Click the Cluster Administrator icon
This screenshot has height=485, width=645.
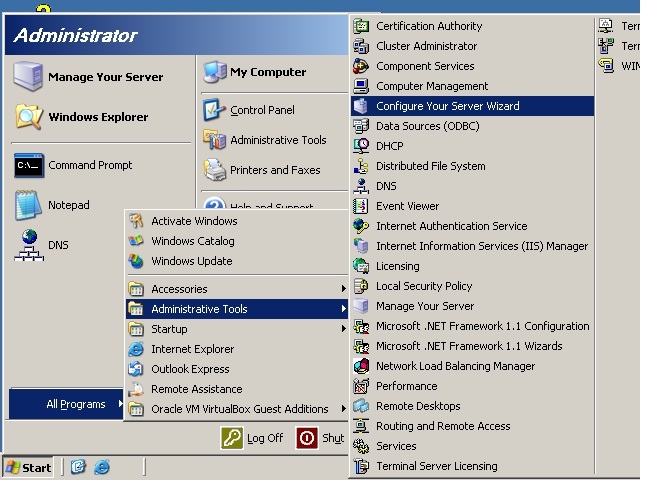tap(361, 46)
